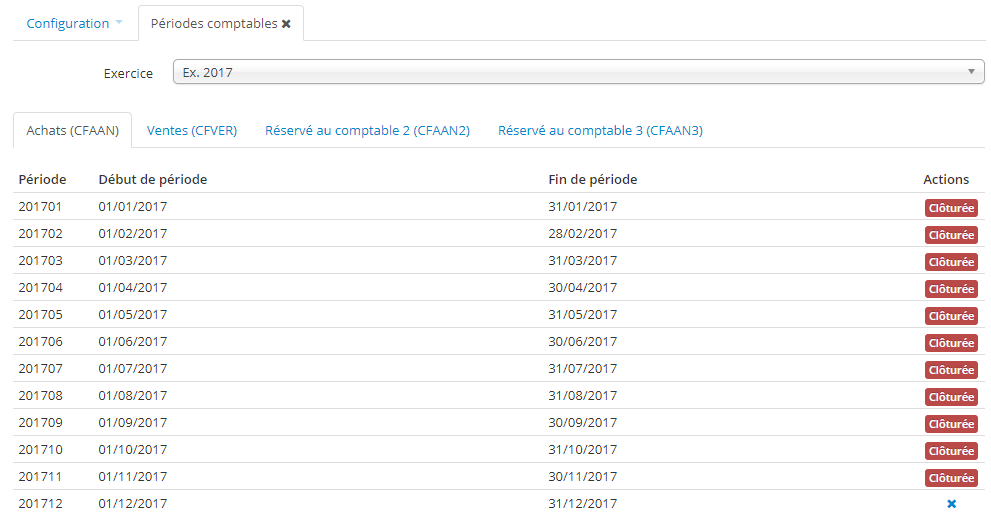Click start date 01/11/2017
The height and width of the screenshot is (520, 991).
(x=133, y=476)
